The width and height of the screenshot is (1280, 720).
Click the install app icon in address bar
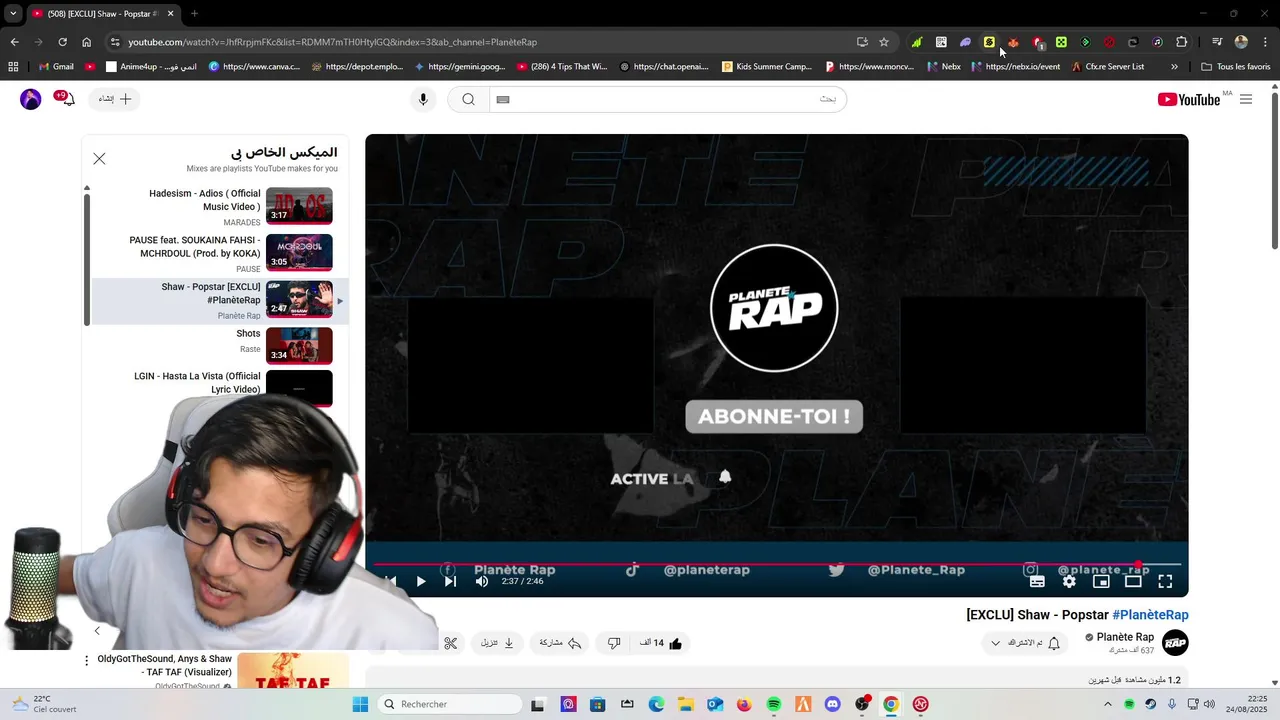point(862,42)
